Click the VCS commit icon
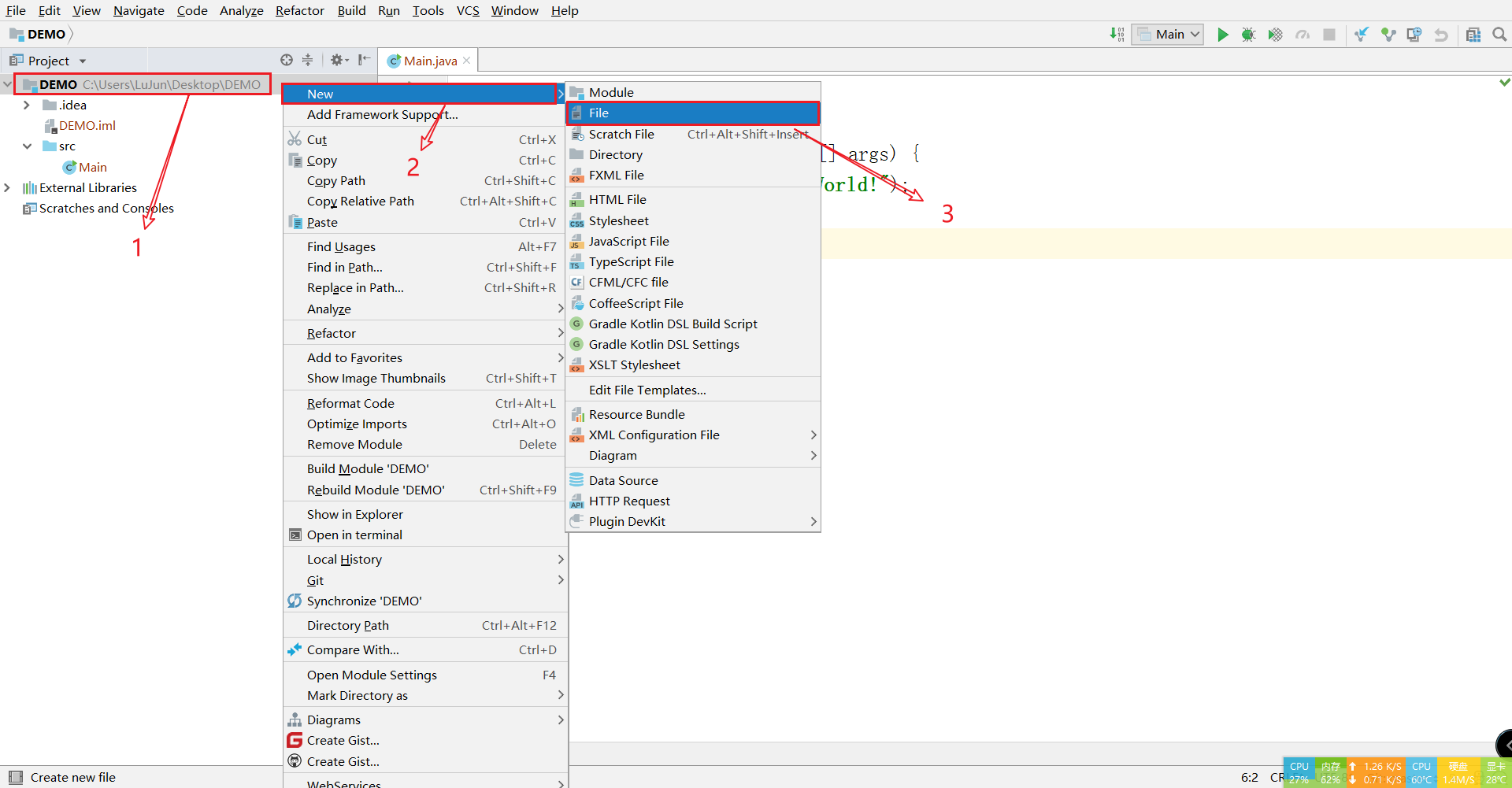1512x788 pixels. (1388, 35)
